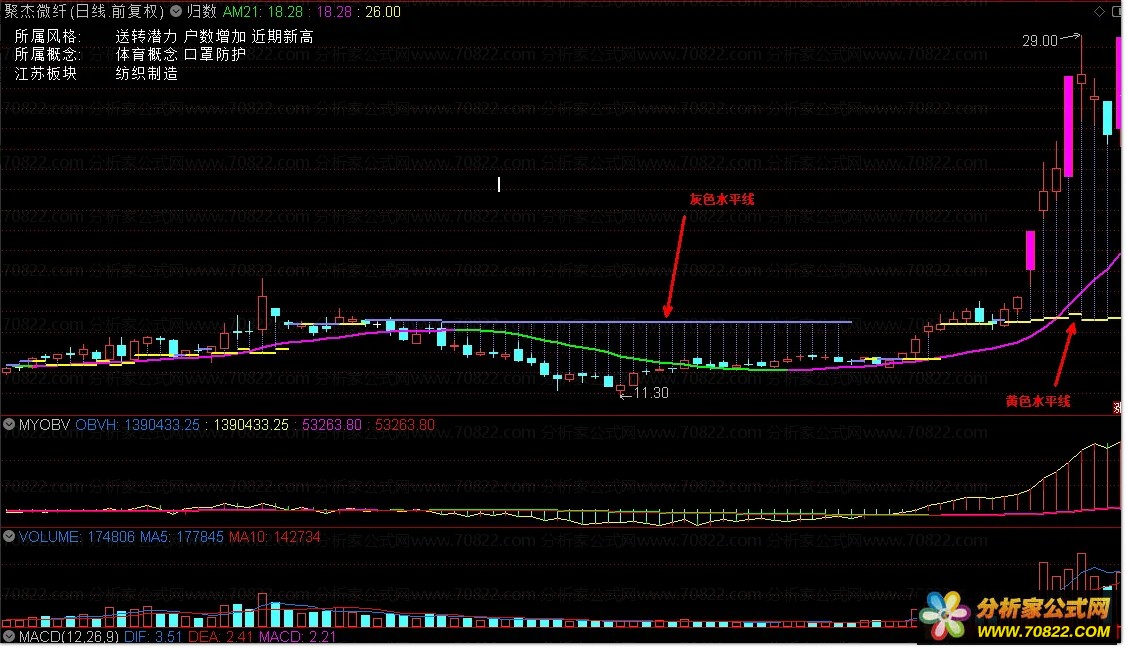Screen dimensions: 1127x648
Task: Click the 江苏板块 label
Action: tap(45, 73)
